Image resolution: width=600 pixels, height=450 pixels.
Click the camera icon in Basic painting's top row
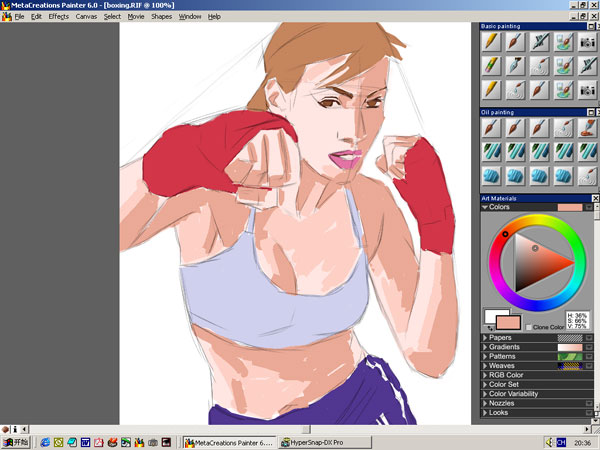pos(587,41)
